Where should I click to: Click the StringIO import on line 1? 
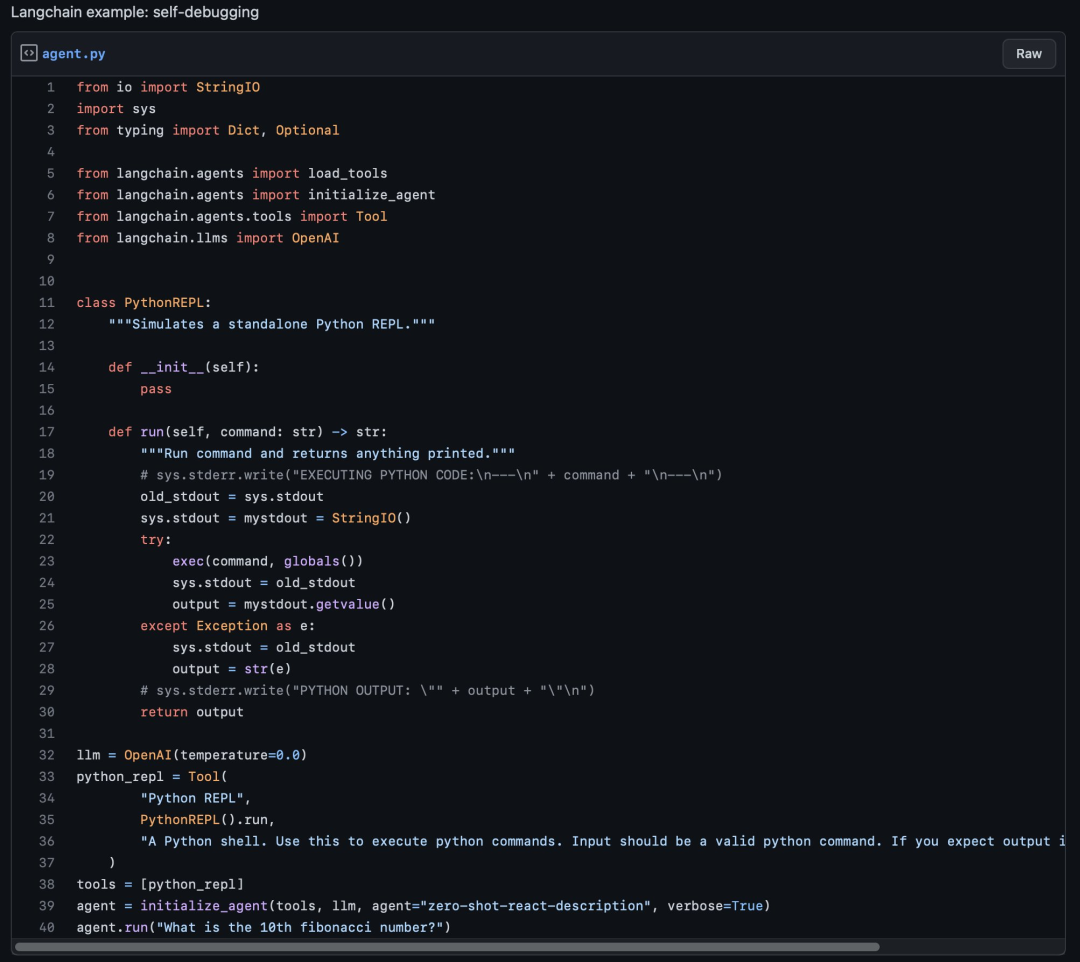(x=227, y=87)
